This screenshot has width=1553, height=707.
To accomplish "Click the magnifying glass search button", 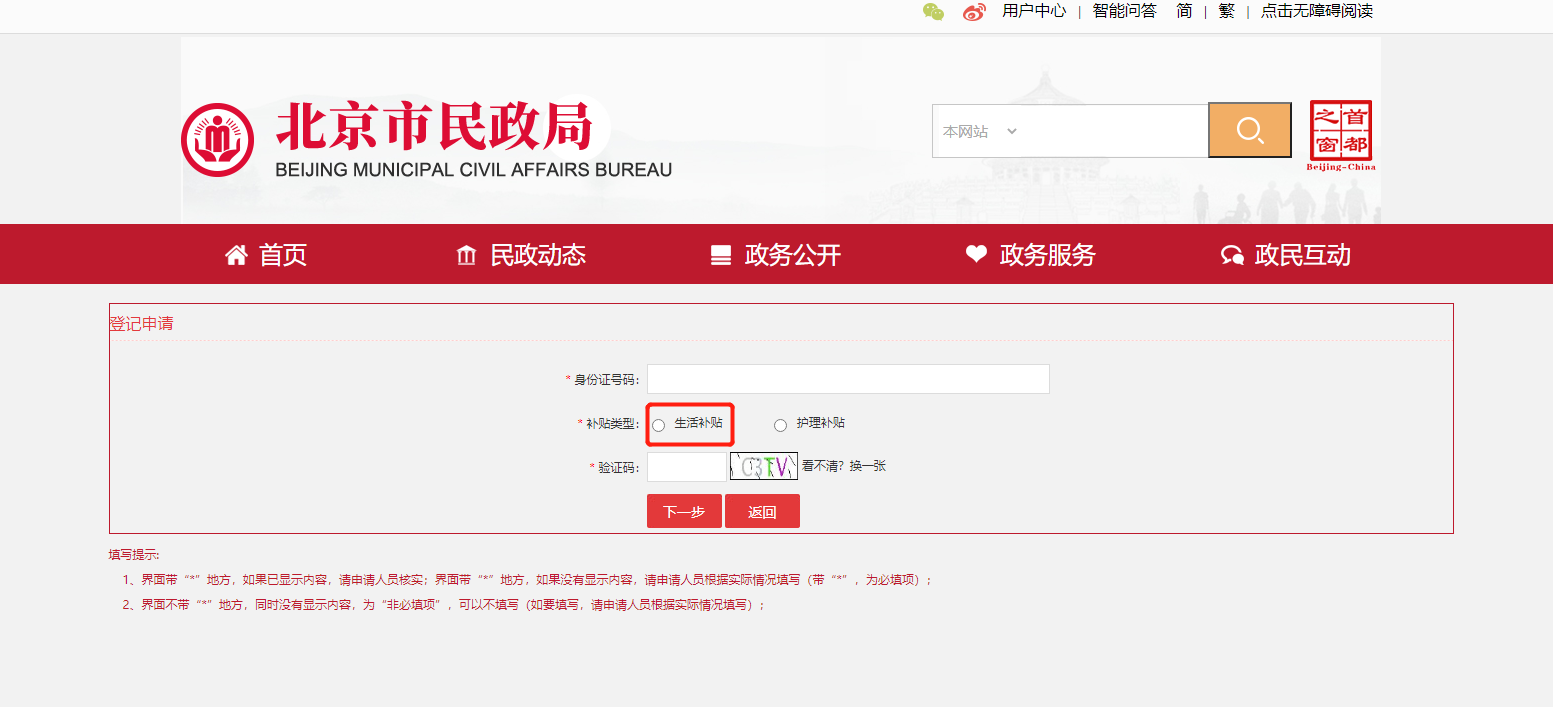I will pos(1249,130).
